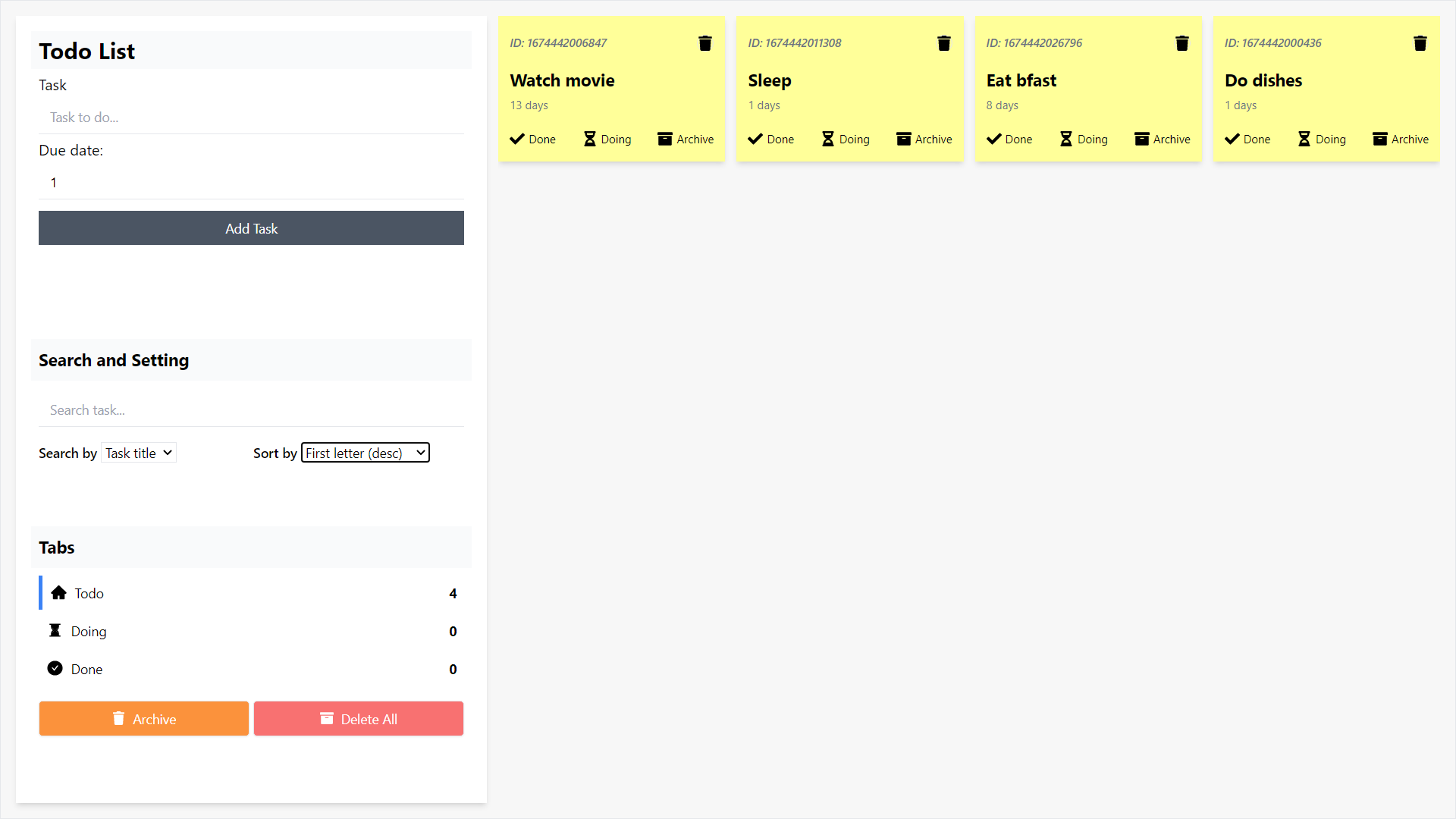Viewport: 1456px width, 819px height.
Task: Click trash icon on Do dishes card
Action: [x=1420, y=43]
